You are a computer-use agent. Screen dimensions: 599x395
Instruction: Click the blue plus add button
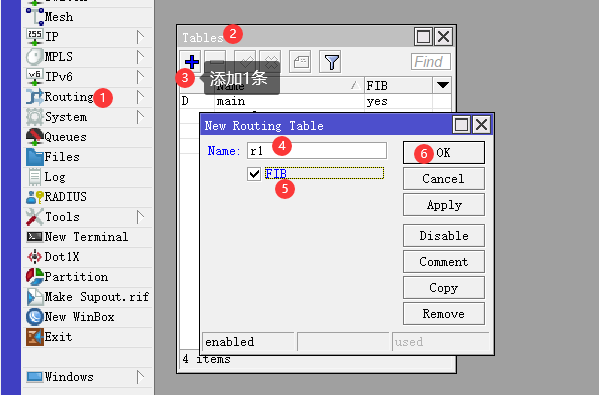click(x=191, y=62)
